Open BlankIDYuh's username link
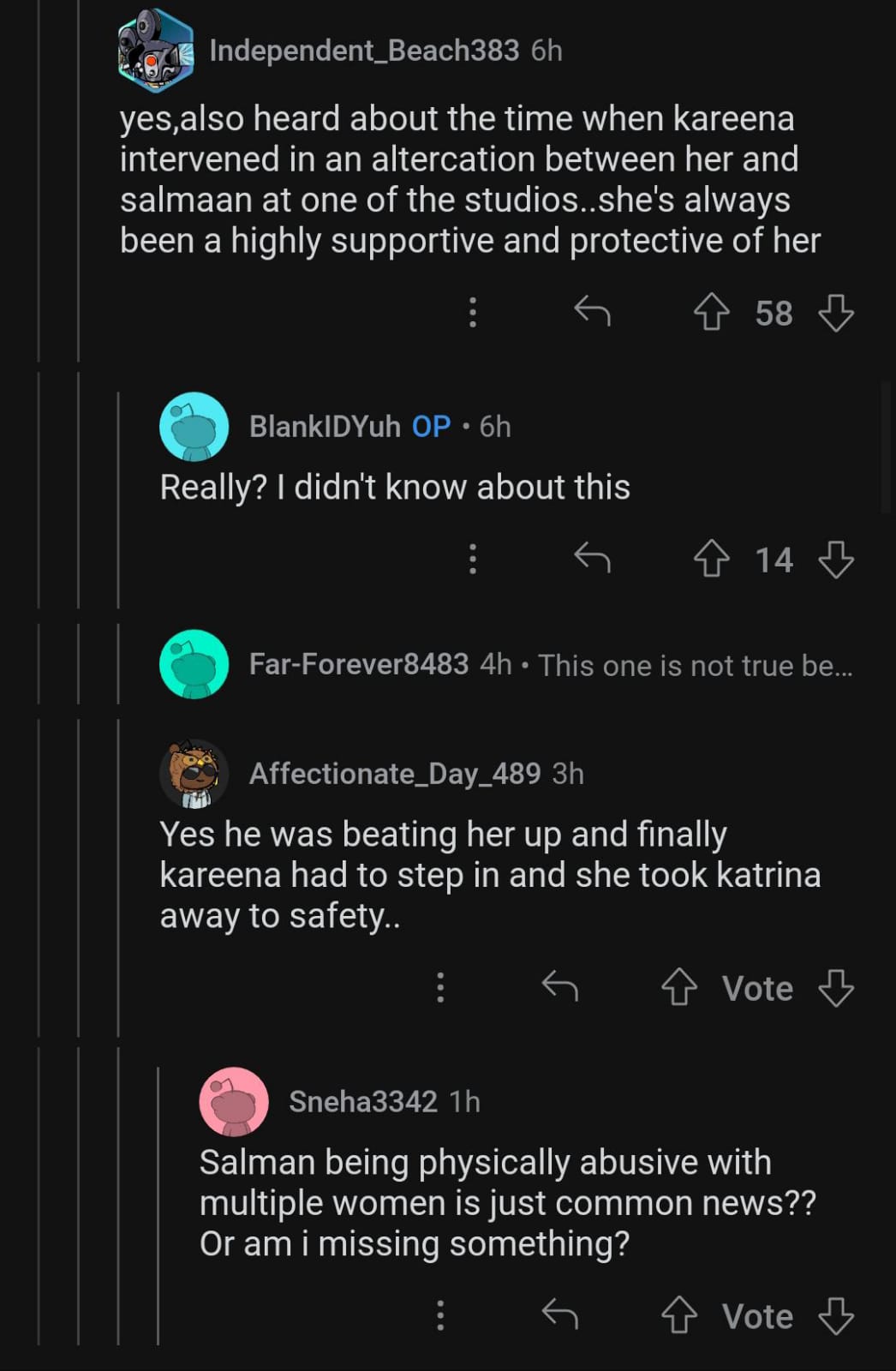Screen dimensions: 896x1371 [325, 426]
